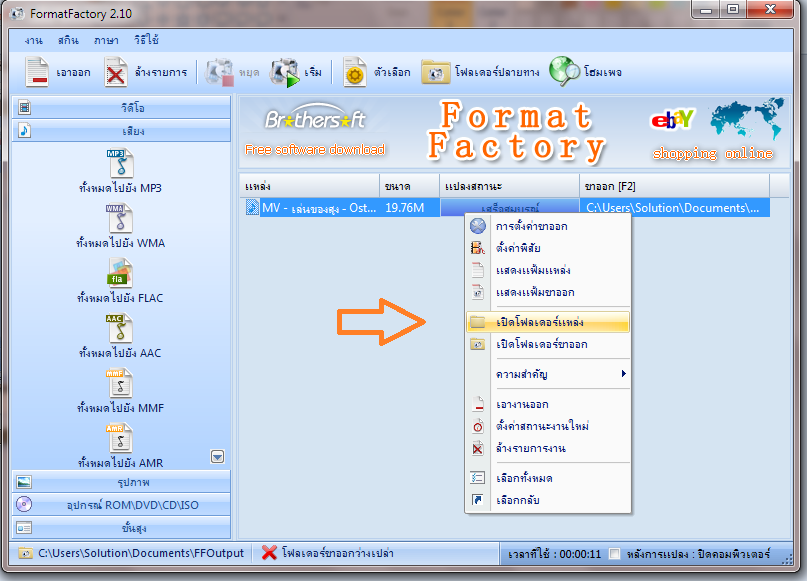The width and height of the screenshot is (807, 581).
Task: Expand the Video category panel
Action: click(121, 108)
